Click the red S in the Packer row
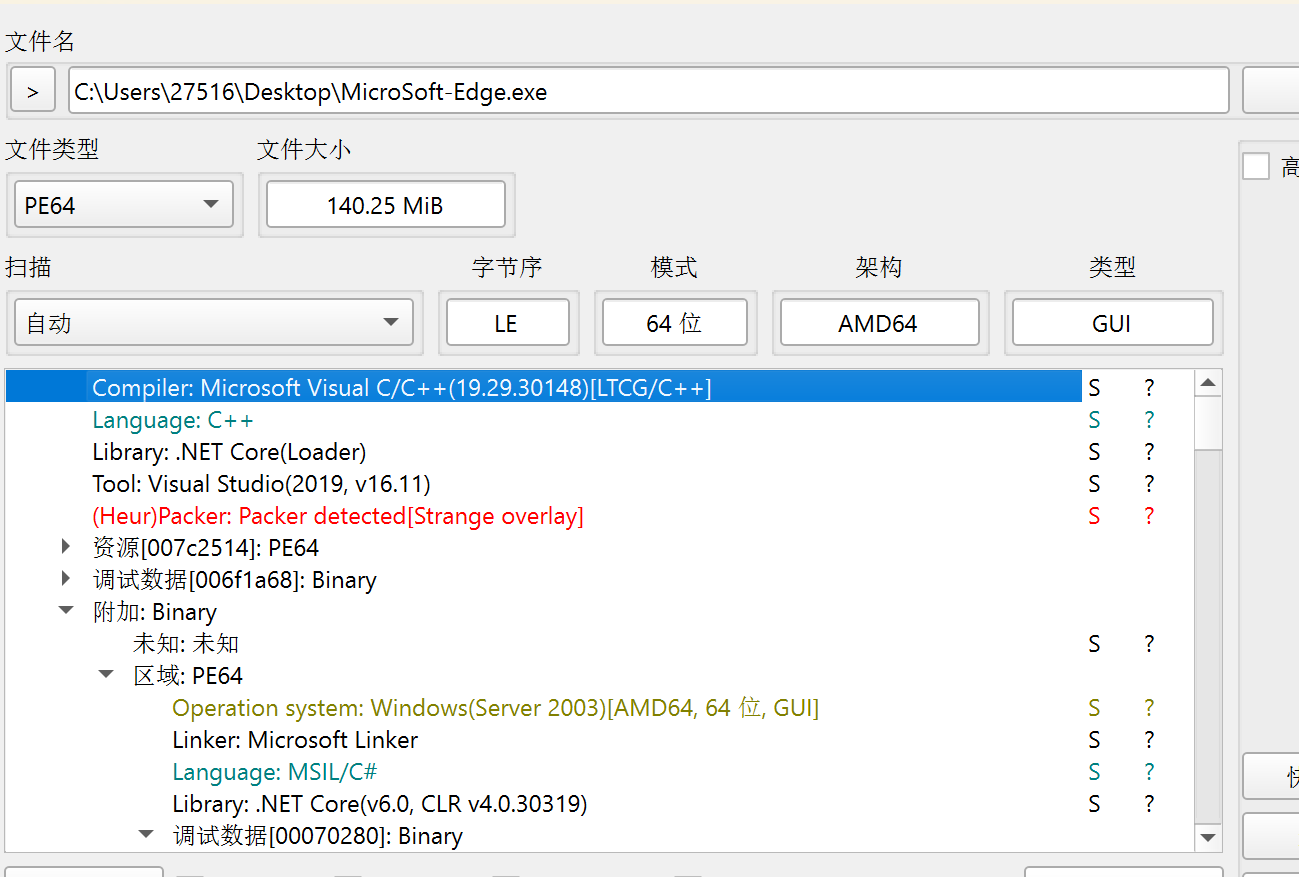1299x877 pixels. coord(1094,516)
